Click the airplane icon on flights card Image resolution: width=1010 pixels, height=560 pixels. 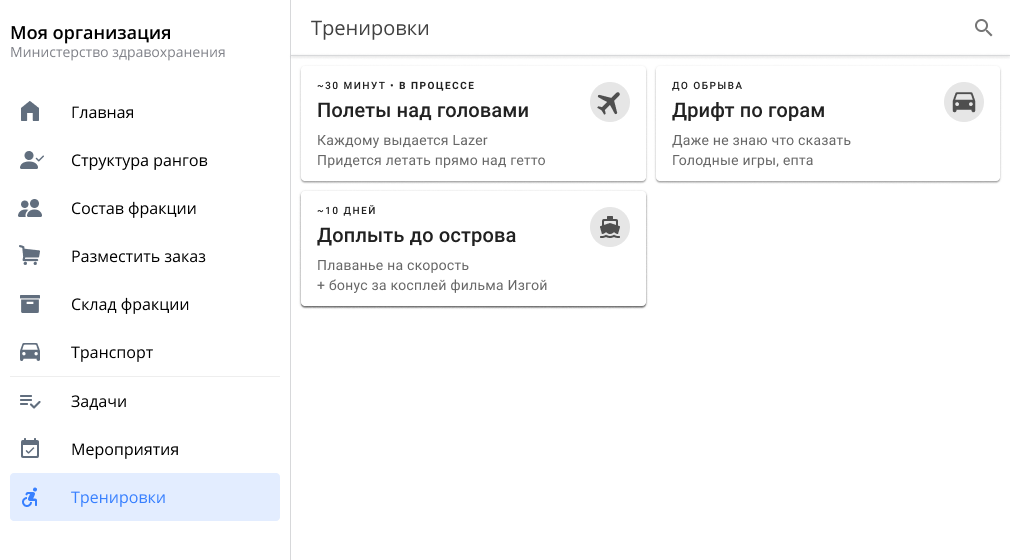tap(609, 102)
